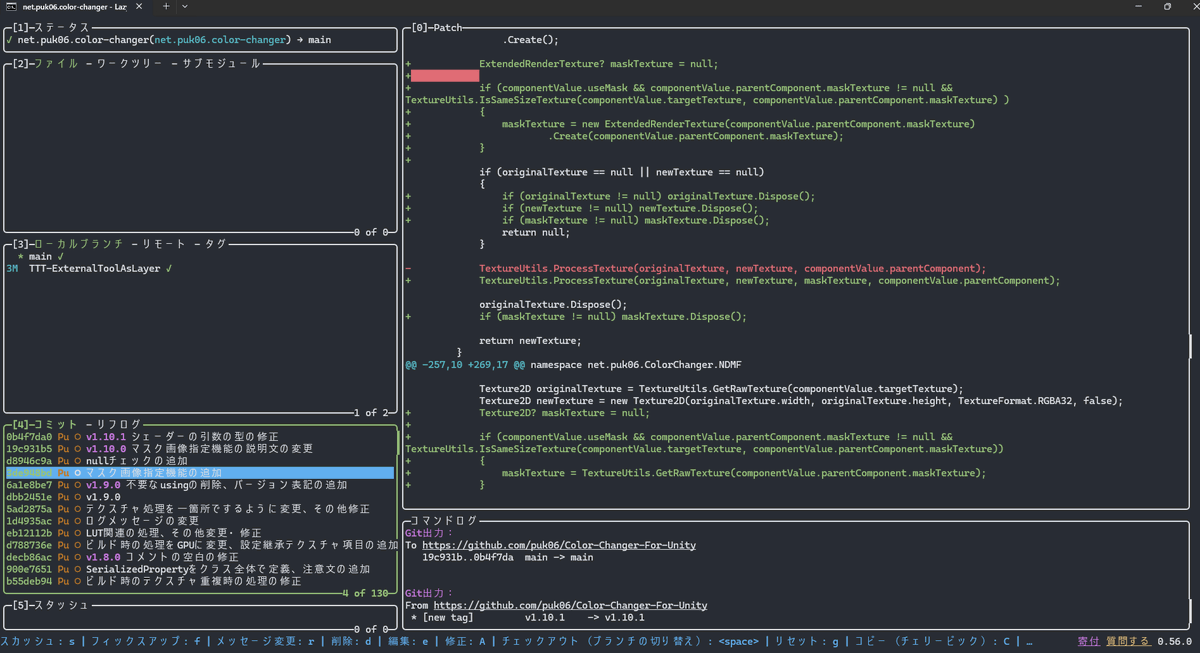
Task: Click the Patch panel scrollbar
Action: point(1191,345)
